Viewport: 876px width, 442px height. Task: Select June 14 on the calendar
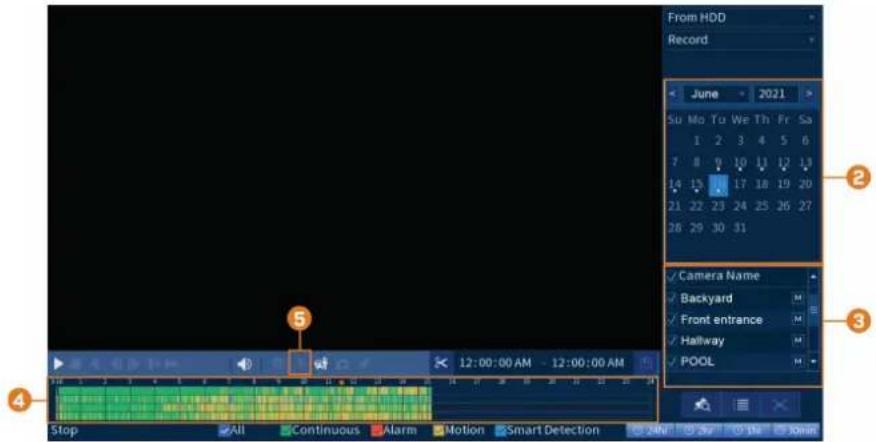(675, 184)
